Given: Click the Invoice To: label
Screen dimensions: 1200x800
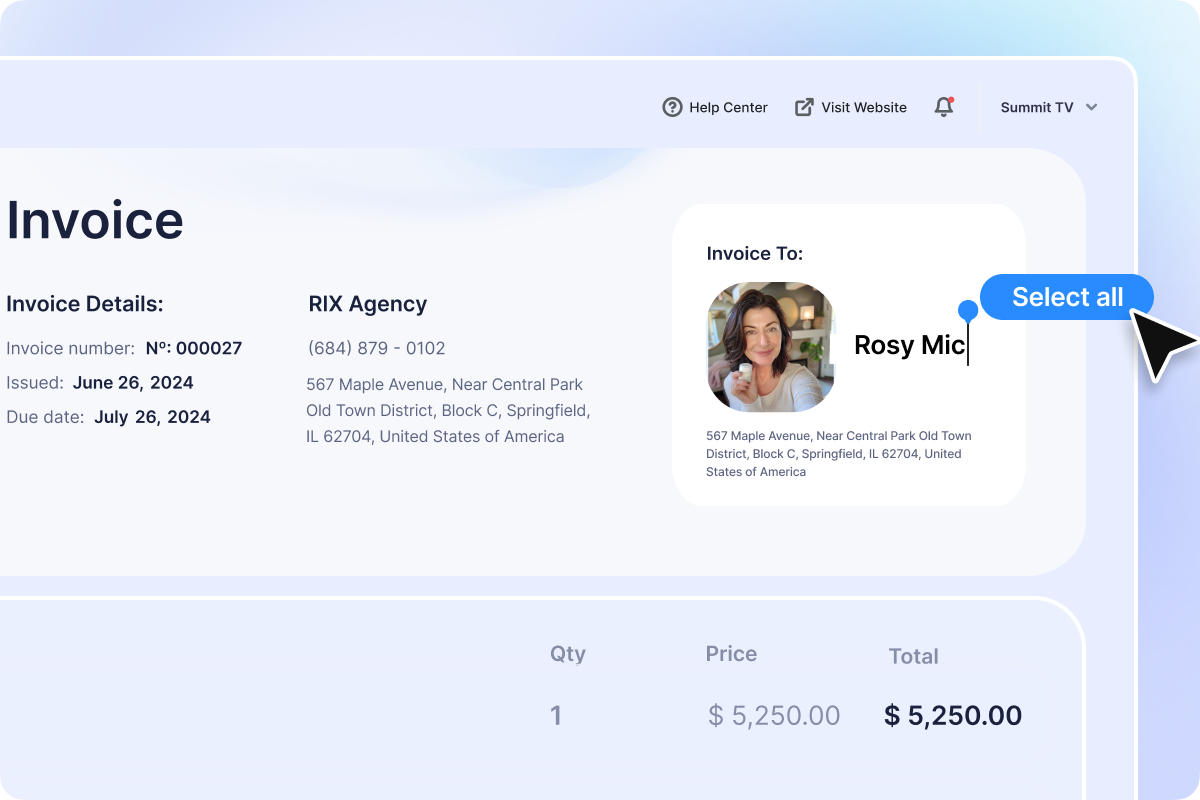Looking at the screenshot, I should pos(755,253).
